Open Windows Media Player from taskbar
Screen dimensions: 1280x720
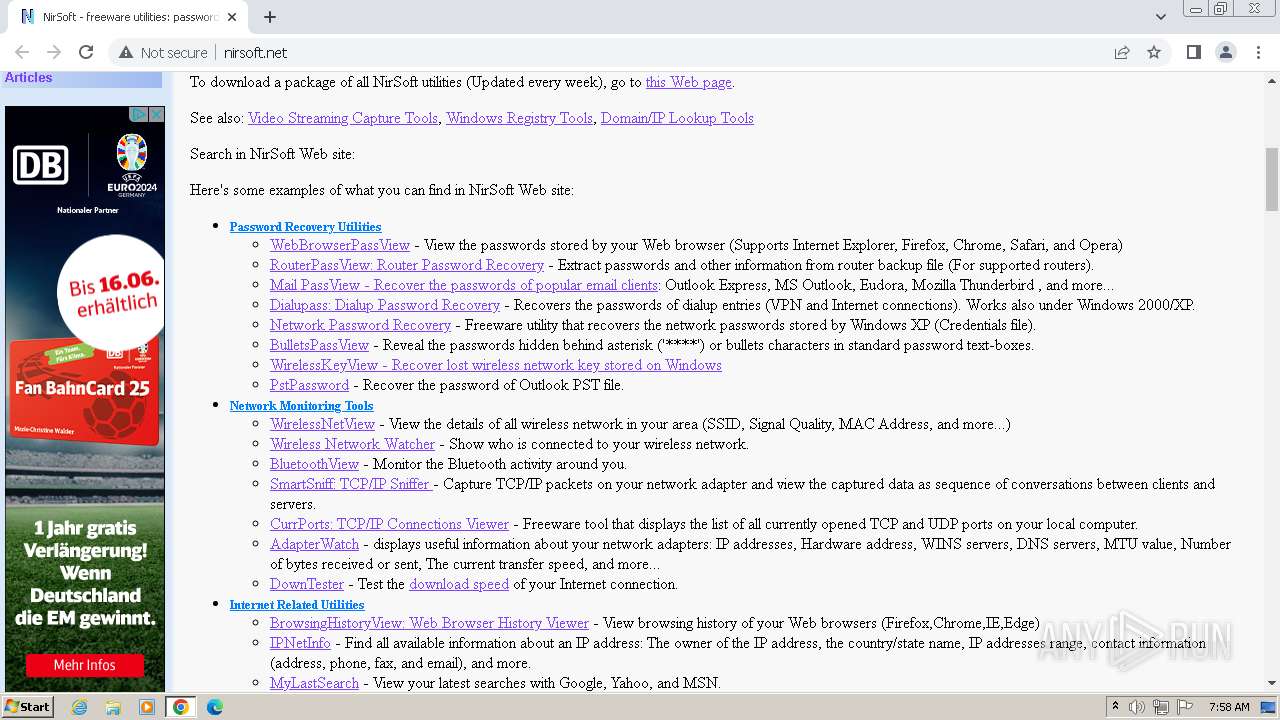(x=147, y=707)
